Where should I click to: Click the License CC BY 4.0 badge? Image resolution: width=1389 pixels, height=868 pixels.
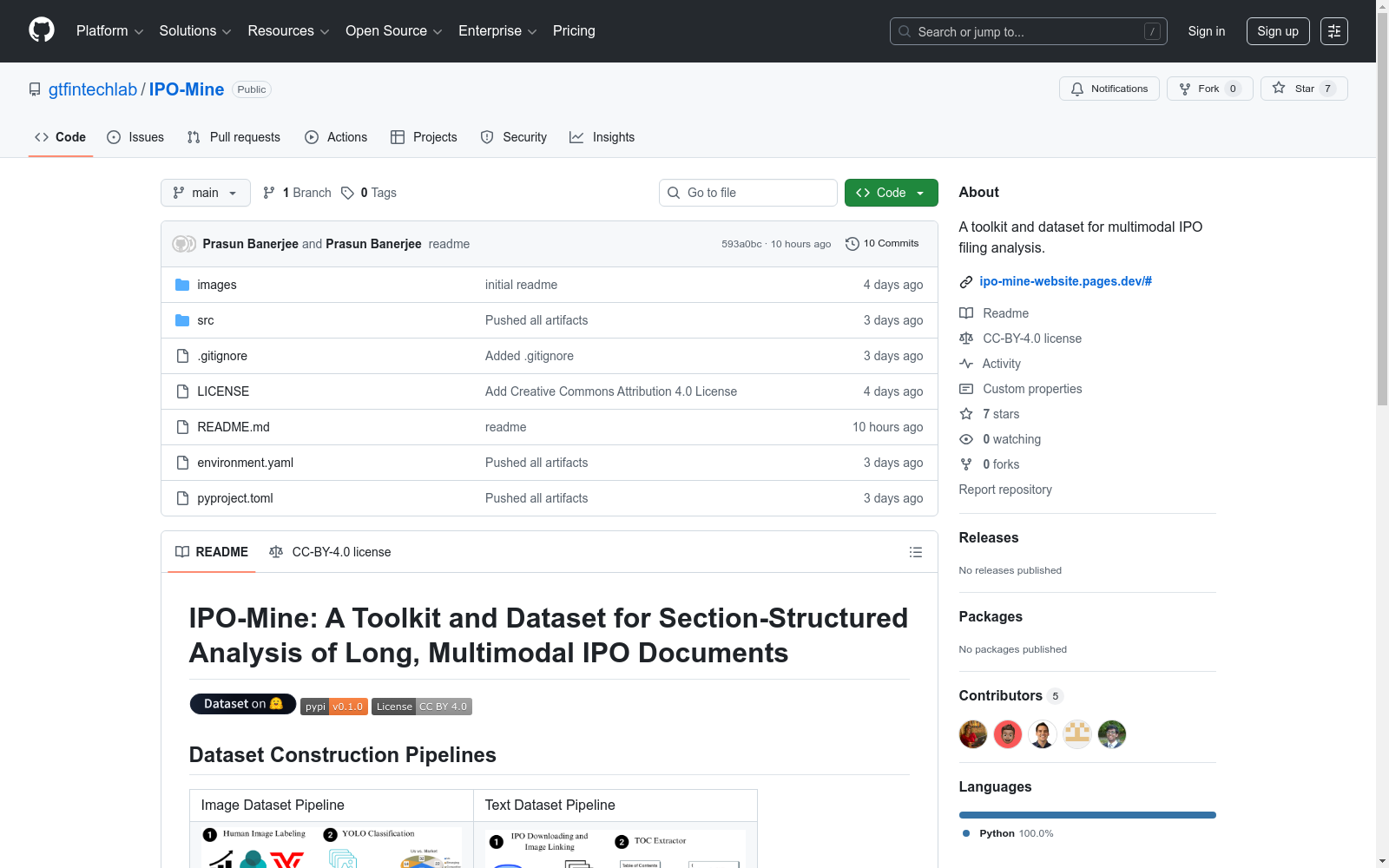(x=422, y=707)
